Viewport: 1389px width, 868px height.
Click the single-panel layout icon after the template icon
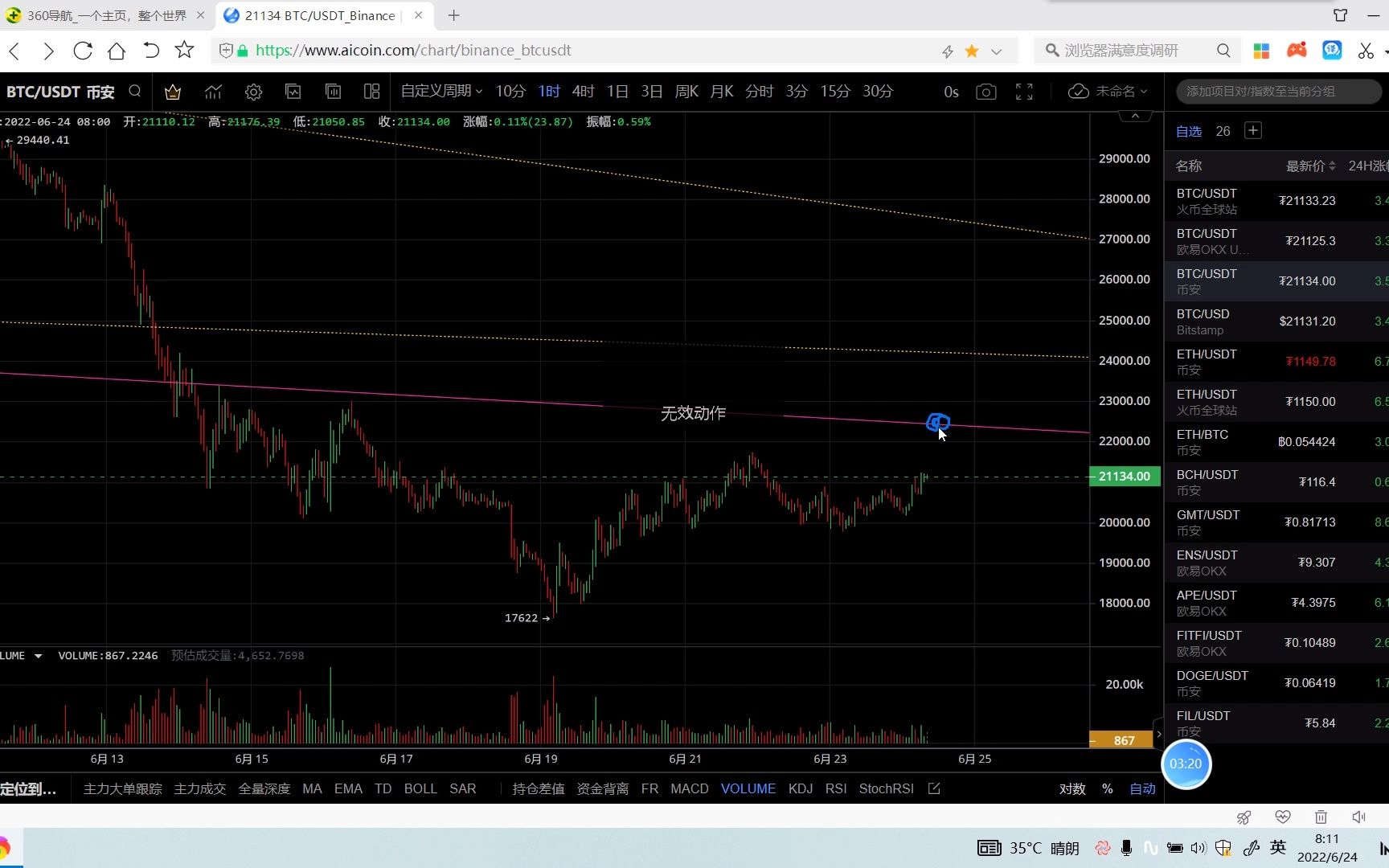[x=333, y=92]
